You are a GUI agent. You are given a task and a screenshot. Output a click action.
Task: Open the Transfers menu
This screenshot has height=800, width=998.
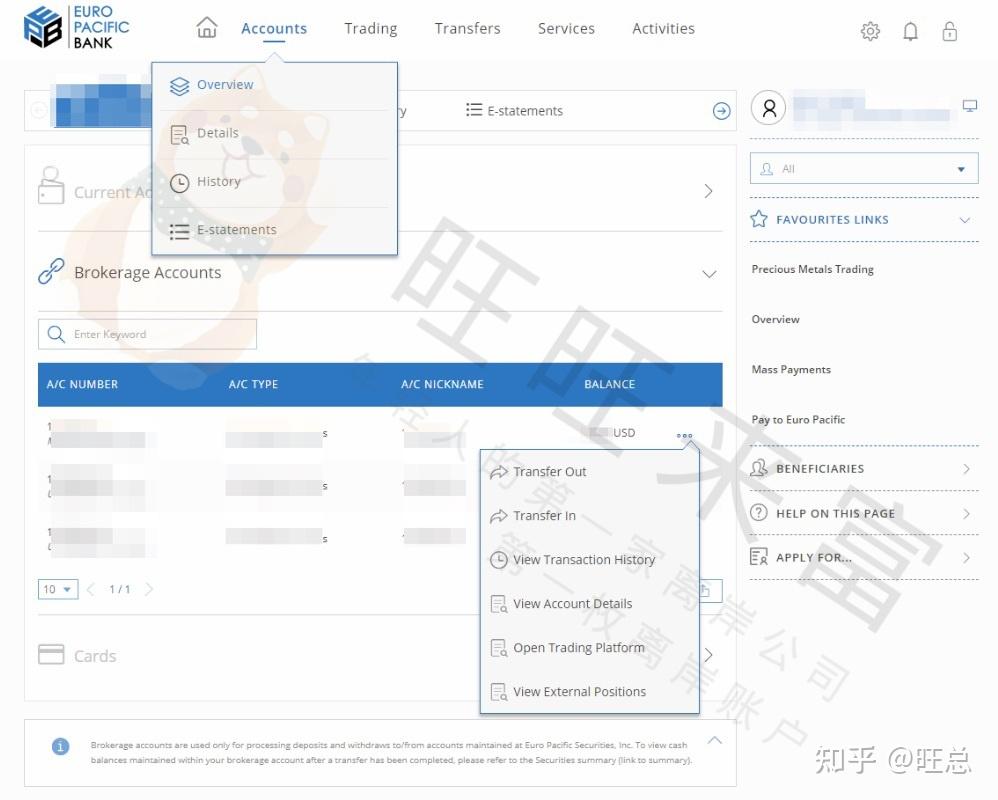(467, 29)
